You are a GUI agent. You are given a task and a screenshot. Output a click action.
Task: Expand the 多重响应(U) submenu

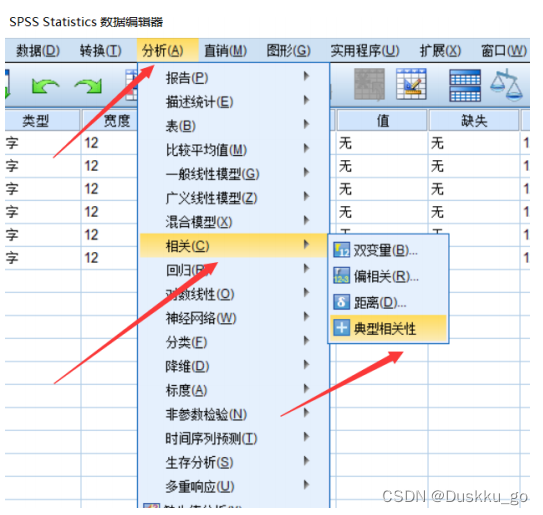tap(234, 486)
